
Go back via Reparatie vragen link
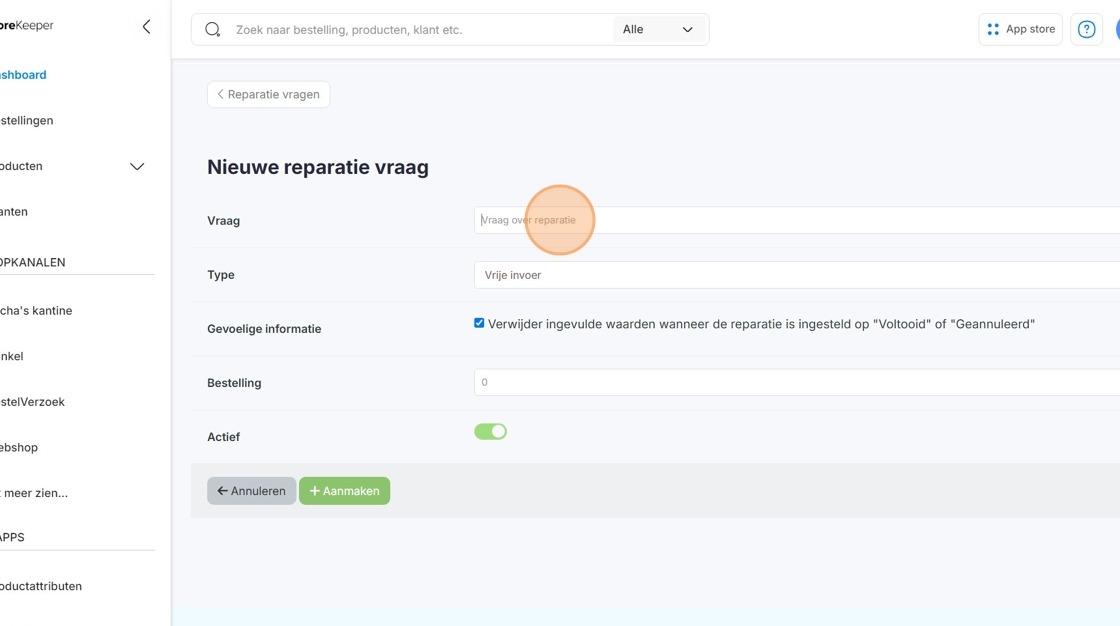point(269,94)
